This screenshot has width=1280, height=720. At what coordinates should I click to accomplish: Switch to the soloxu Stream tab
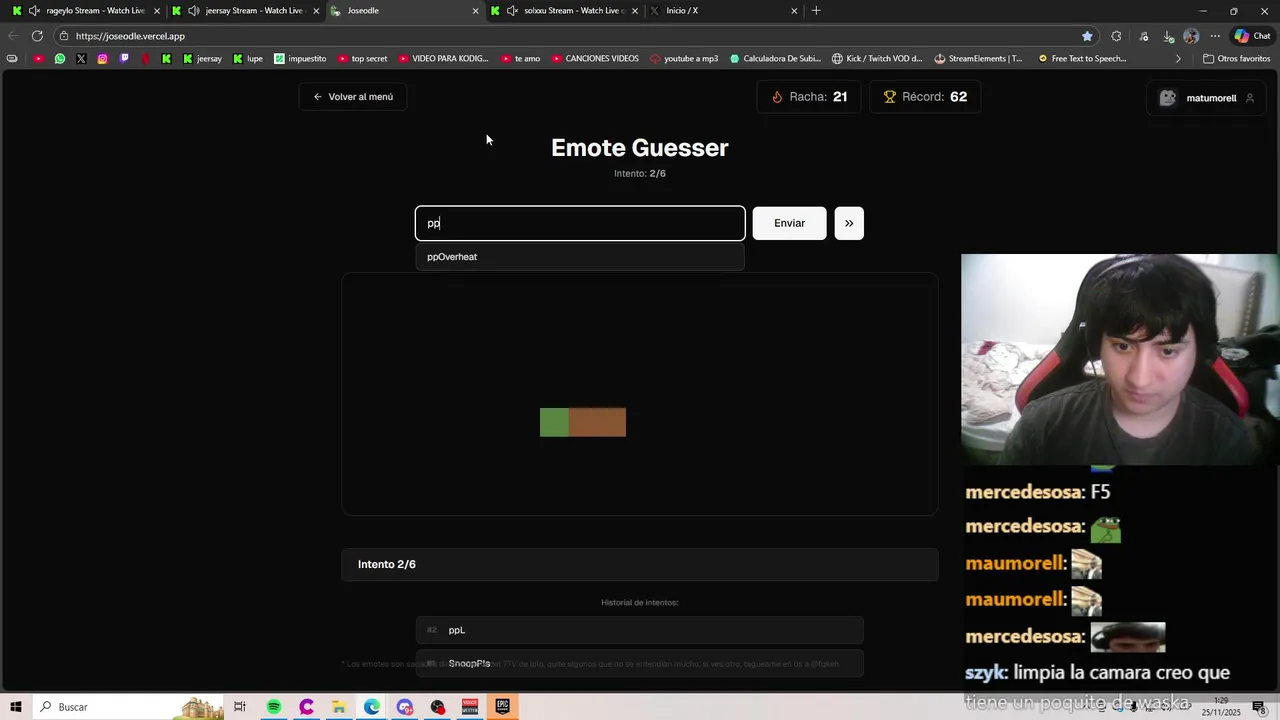click(565, 11)
